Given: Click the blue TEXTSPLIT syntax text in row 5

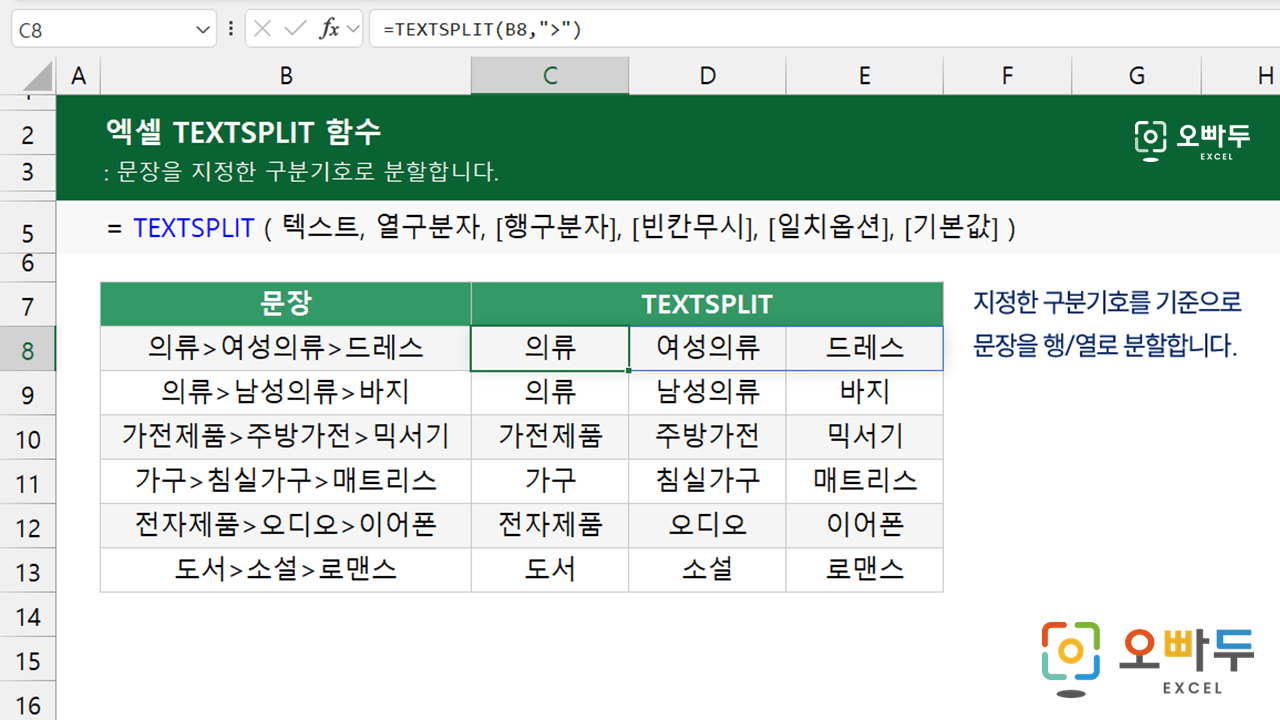Looking at the screenshot, I should click(194, 228).
